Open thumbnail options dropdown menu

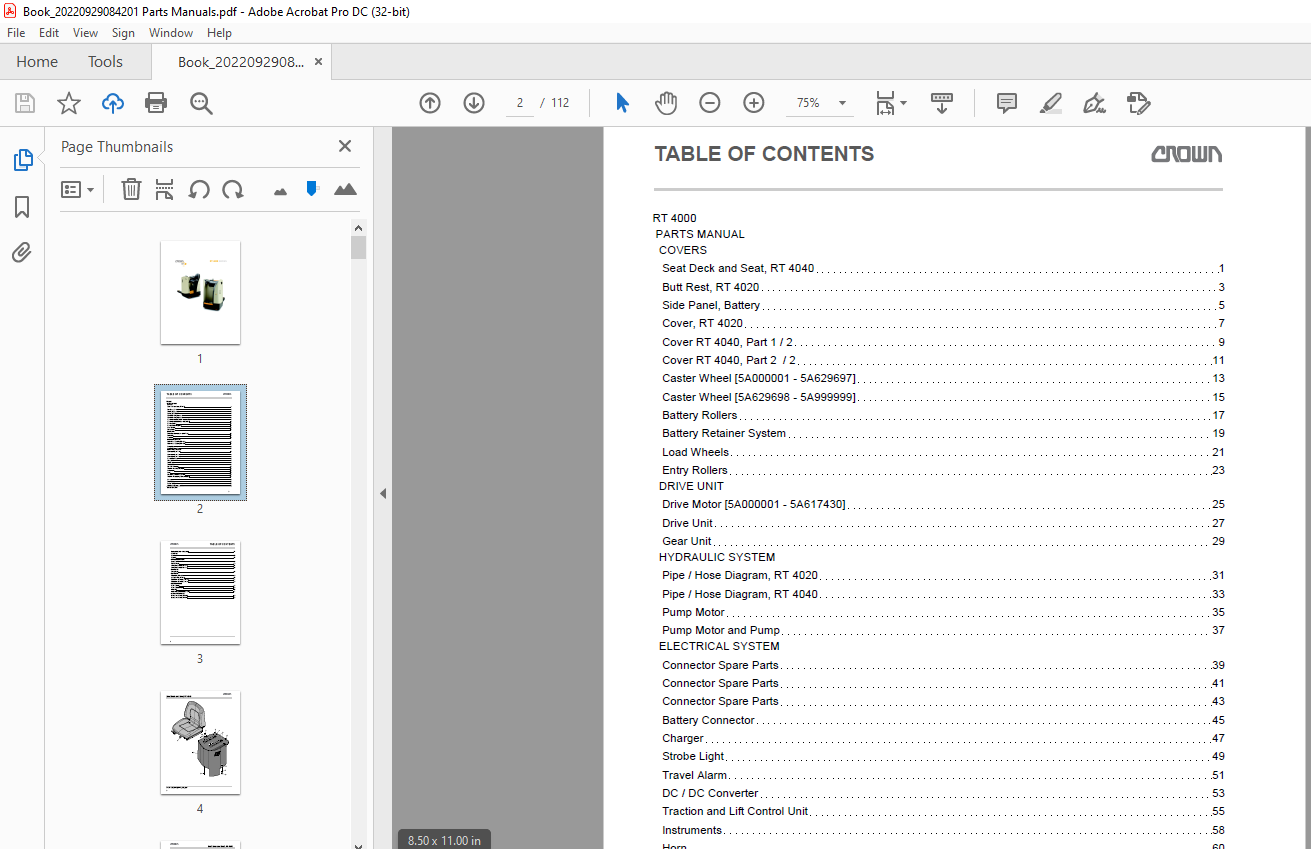[77, 189]
